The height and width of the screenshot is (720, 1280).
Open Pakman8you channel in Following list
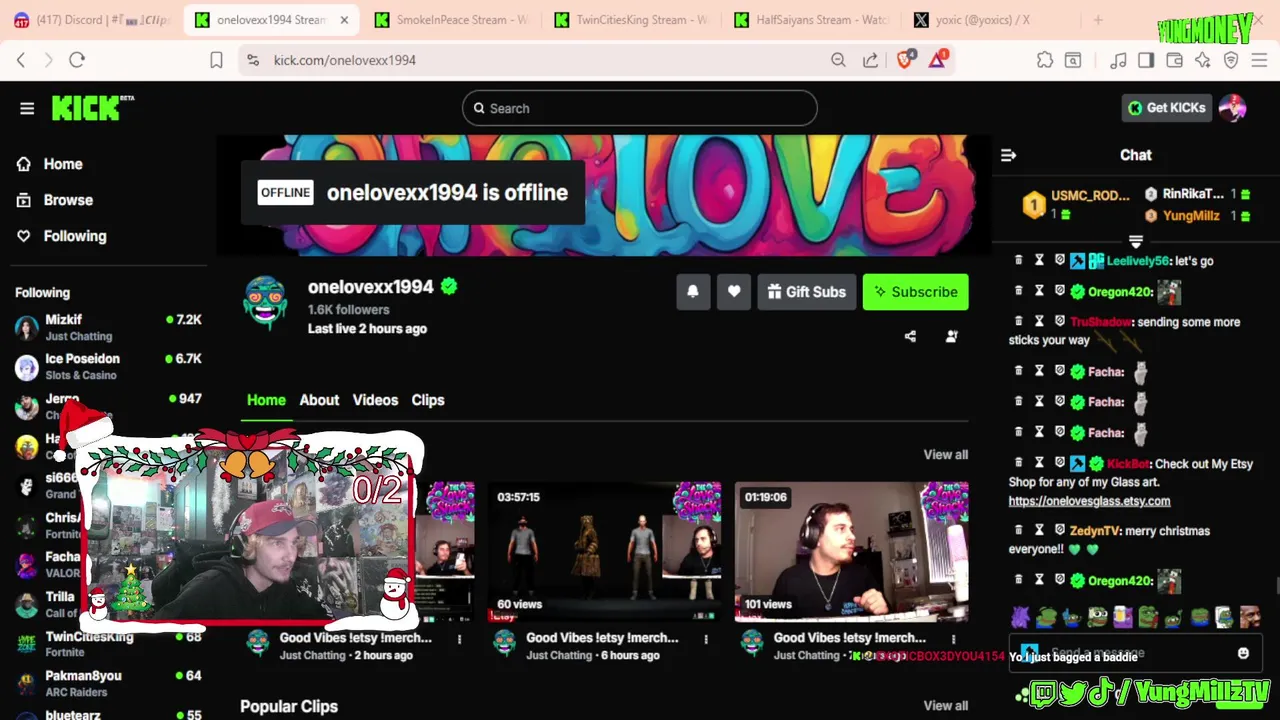(108, 683)
